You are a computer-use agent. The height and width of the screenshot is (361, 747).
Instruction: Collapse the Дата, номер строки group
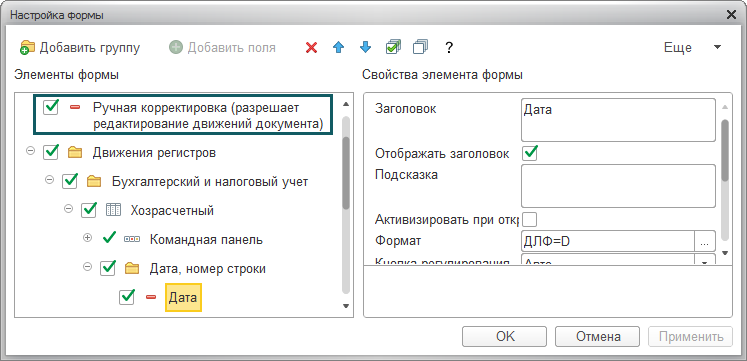click(x=87, y=267)
